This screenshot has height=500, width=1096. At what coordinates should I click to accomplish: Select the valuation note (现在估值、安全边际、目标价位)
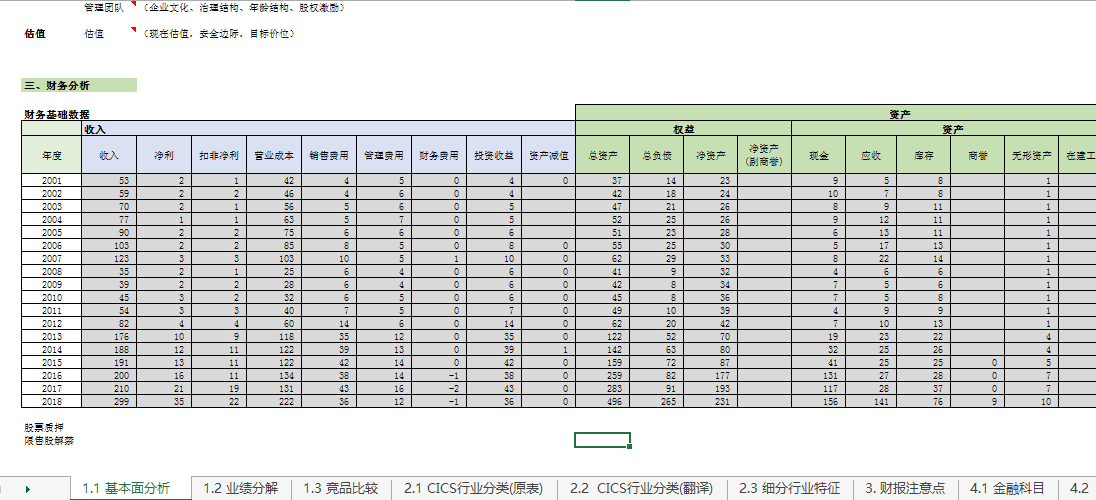217,33
